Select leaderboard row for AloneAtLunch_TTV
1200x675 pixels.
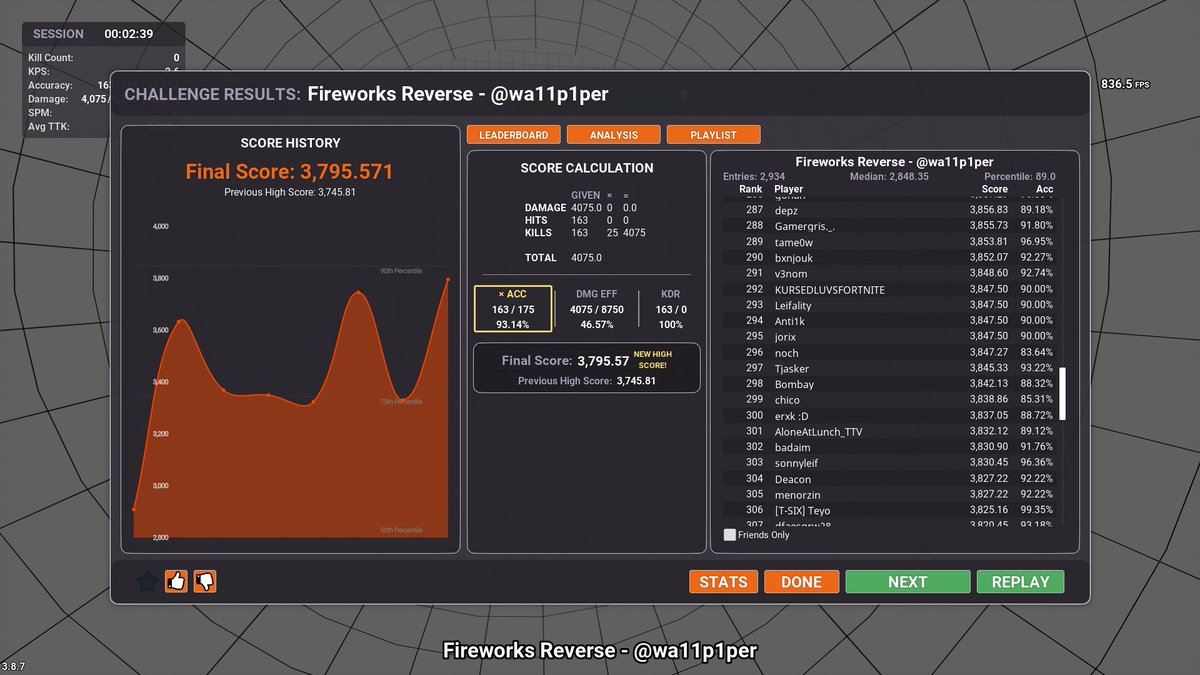(890, 432)
